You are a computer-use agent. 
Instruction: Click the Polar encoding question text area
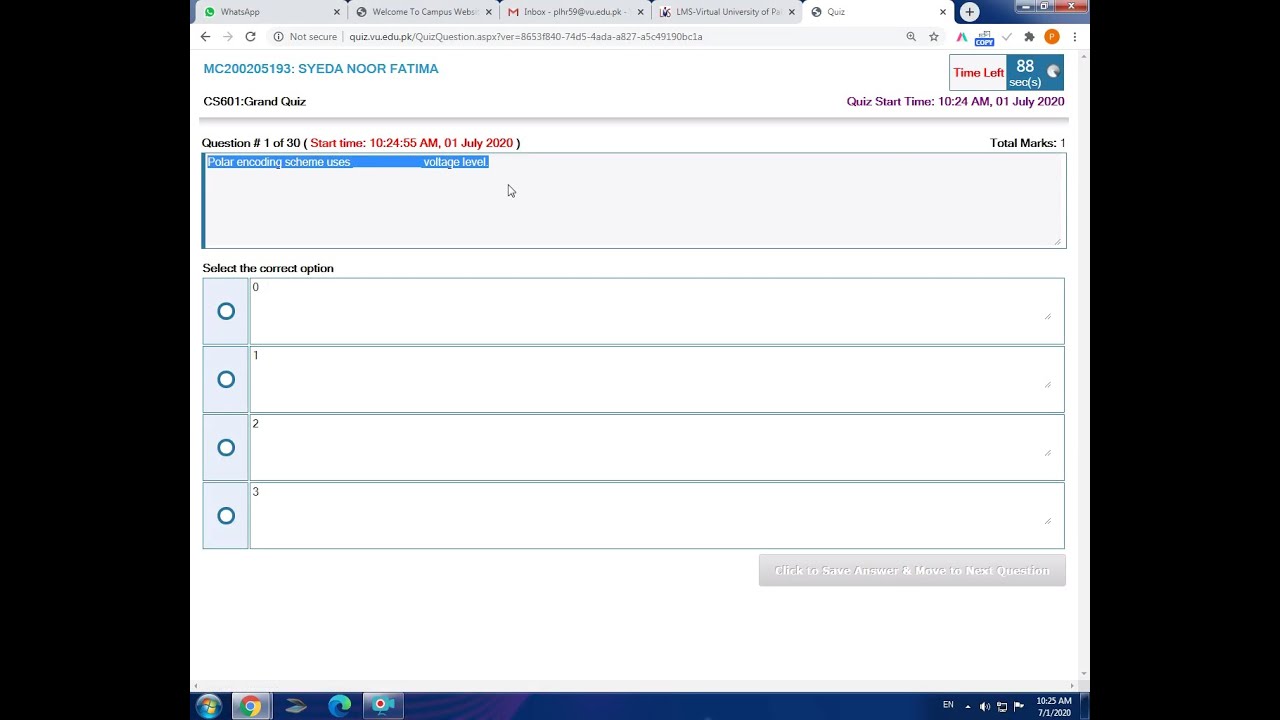click(x=634, y=200)
